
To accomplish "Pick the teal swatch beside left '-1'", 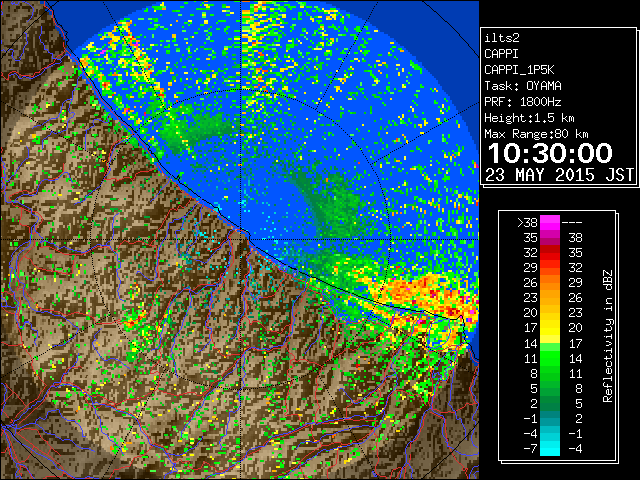I will (x=550, y=418).
